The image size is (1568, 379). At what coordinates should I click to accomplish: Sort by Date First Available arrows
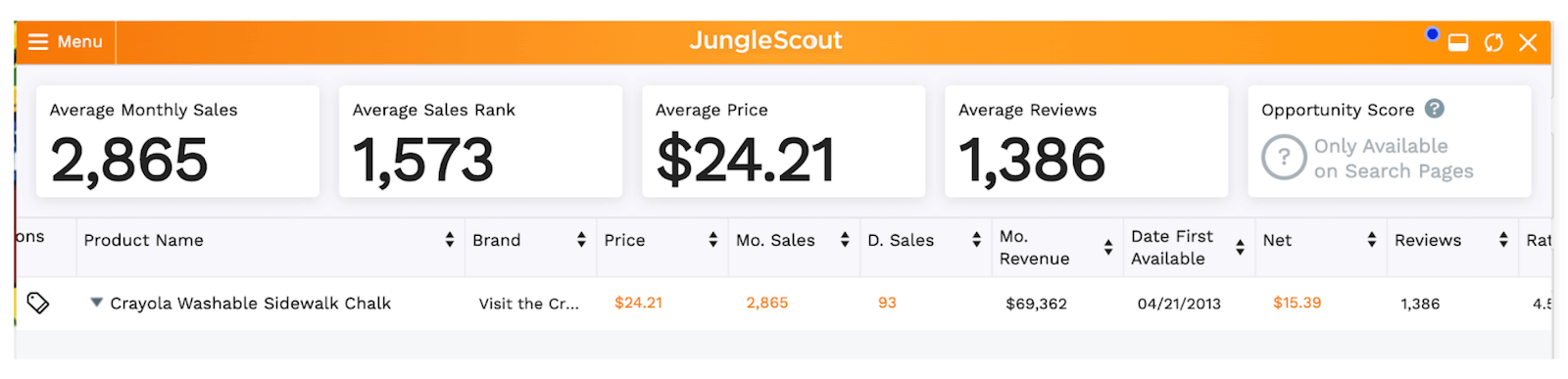pyautogui.click(x=1240, y=248)
